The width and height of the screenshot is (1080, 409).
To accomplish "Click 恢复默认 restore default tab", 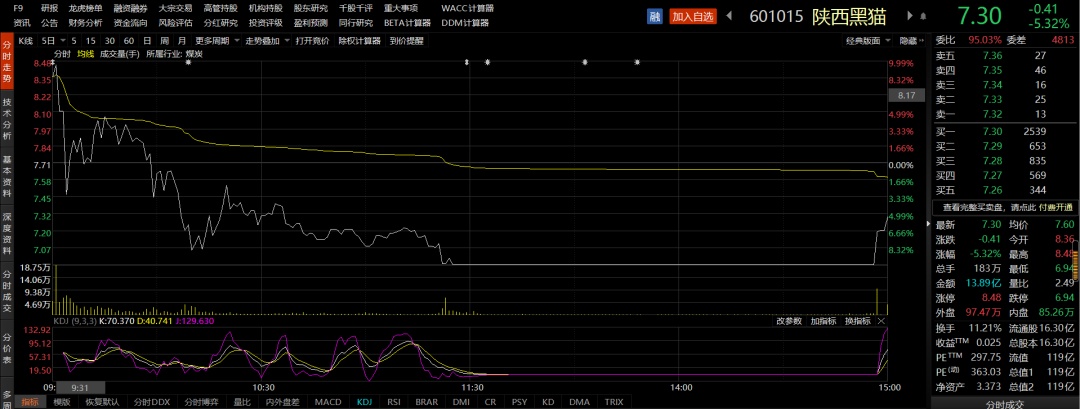I will click(x=102, y=402).
